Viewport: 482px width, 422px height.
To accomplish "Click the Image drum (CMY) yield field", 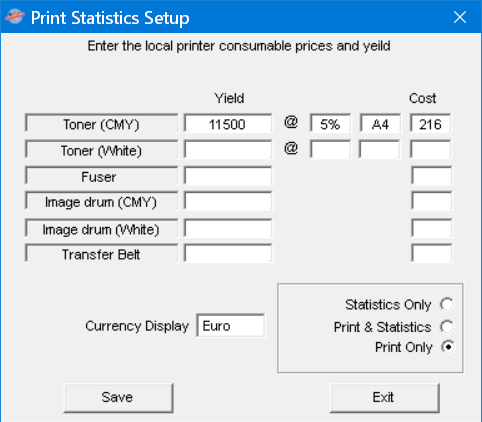I will pos(228,201).
